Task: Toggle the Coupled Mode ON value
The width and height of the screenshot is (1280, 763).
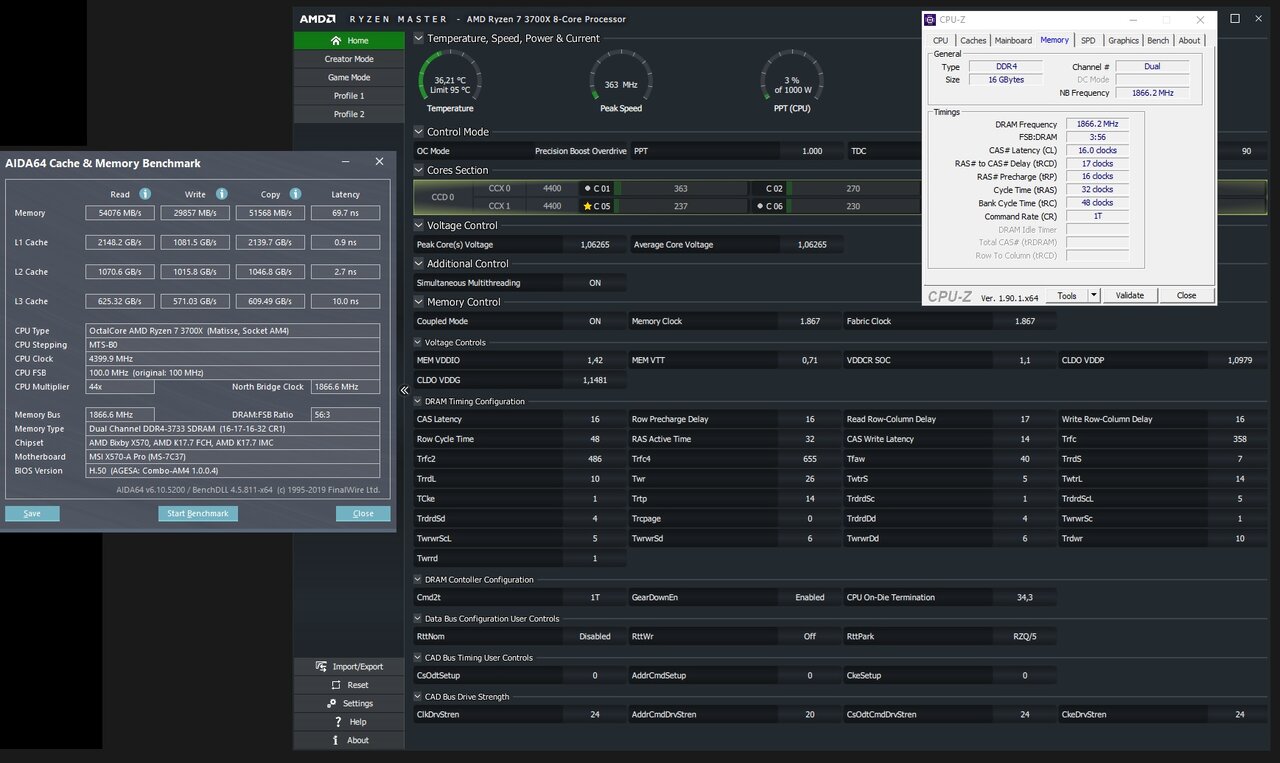Action: [x=595, y=321]
